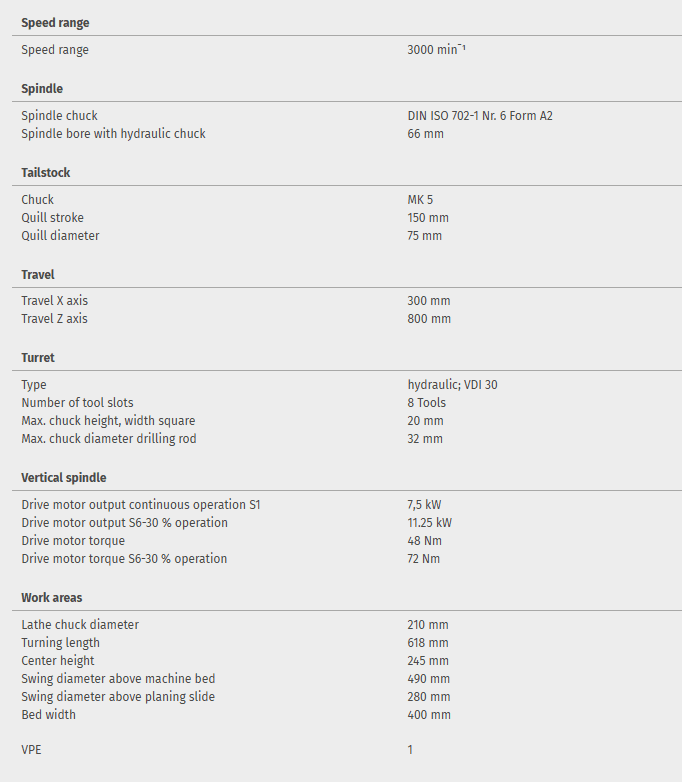Click the Number of tool slots label

tap(77, 403)
